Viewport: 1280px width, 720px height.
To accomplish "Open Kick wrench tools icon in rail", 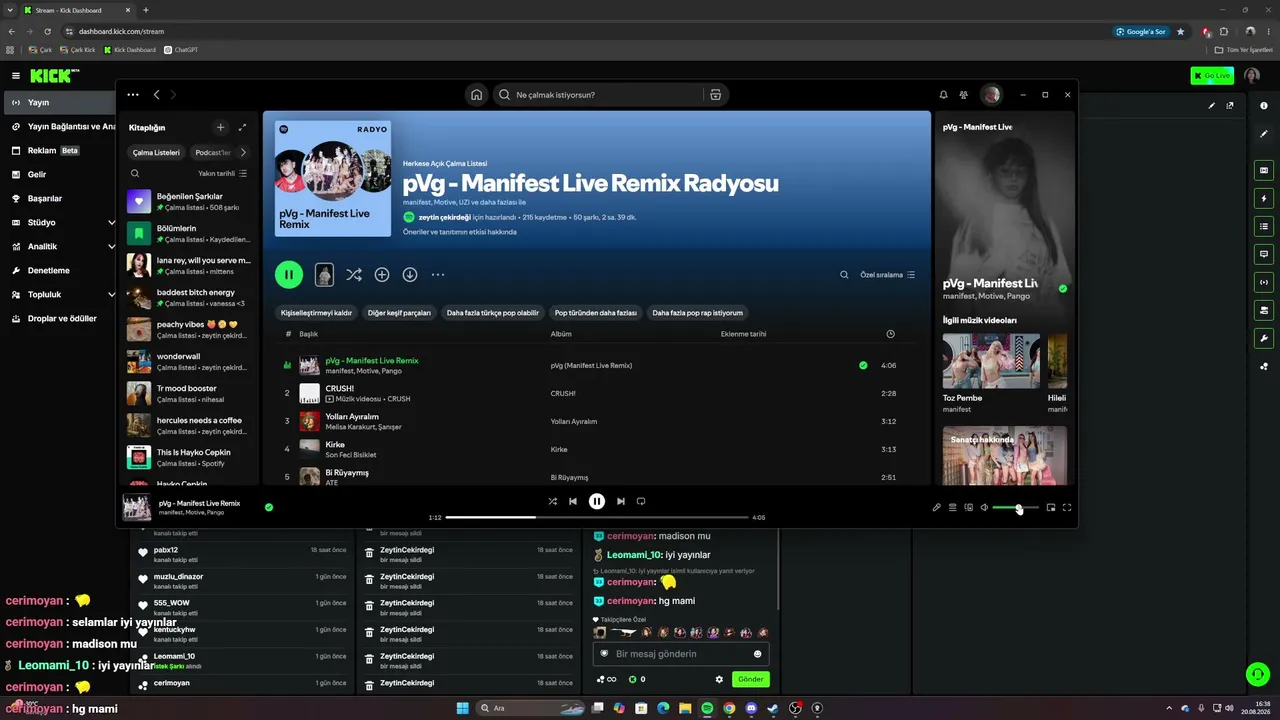I will click(x=1264, y=338).
